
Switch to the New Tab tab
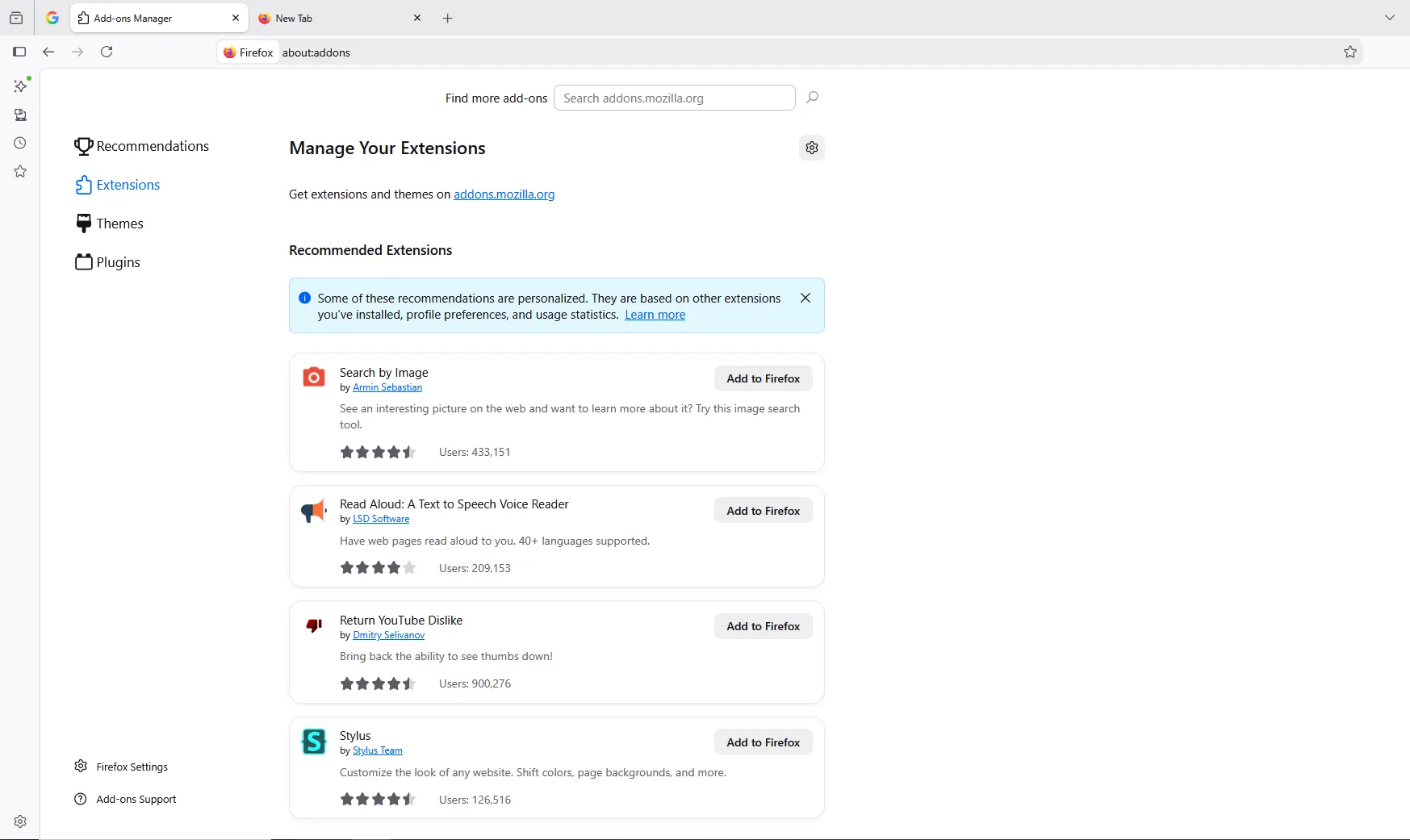pyautogui.click(x=340, y=18)
